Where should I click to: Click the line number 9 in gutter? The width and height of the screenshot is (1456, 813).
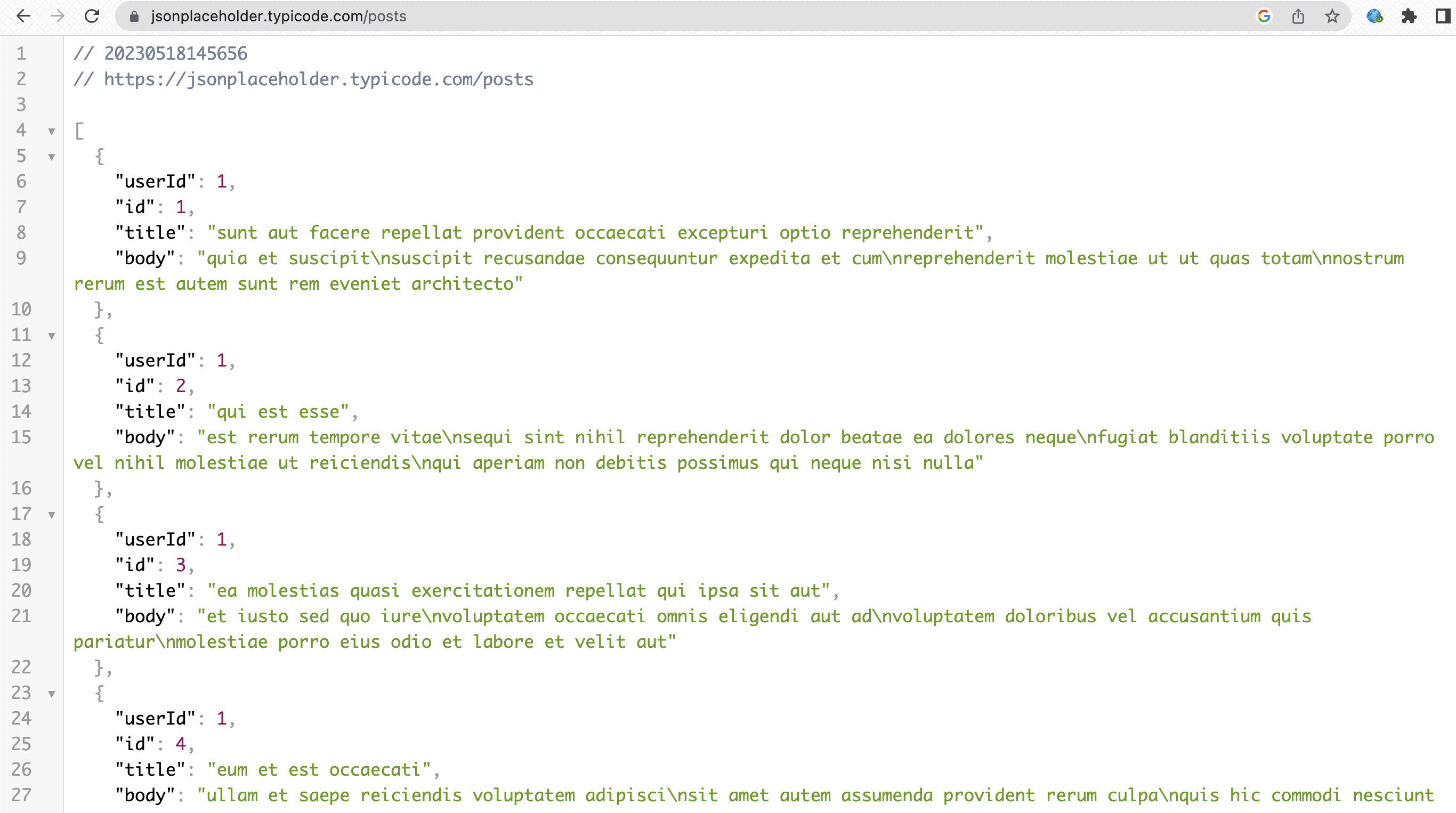(x=21, y=258)
